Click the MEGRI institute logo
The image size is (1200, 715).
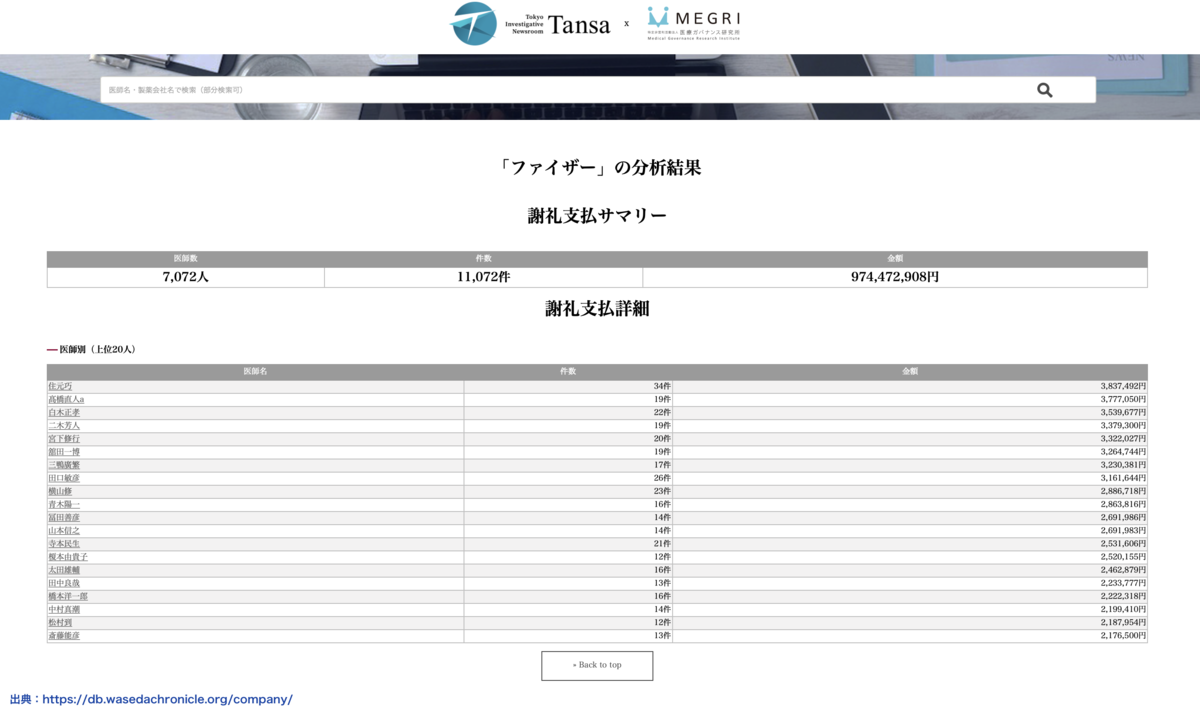[x=693, y=23]
